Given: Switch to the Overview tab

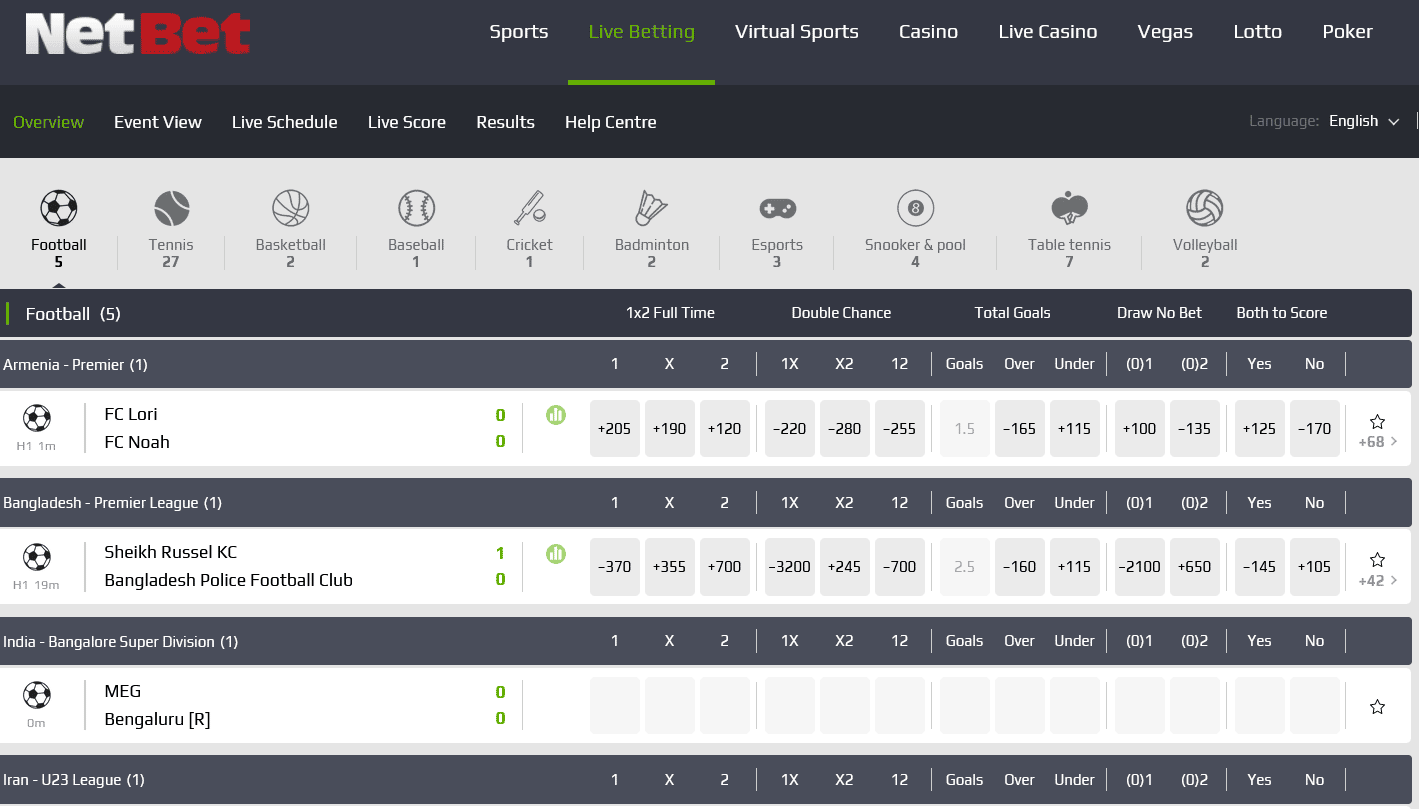Looking at the screenshot, I should [x=49, y=122].
